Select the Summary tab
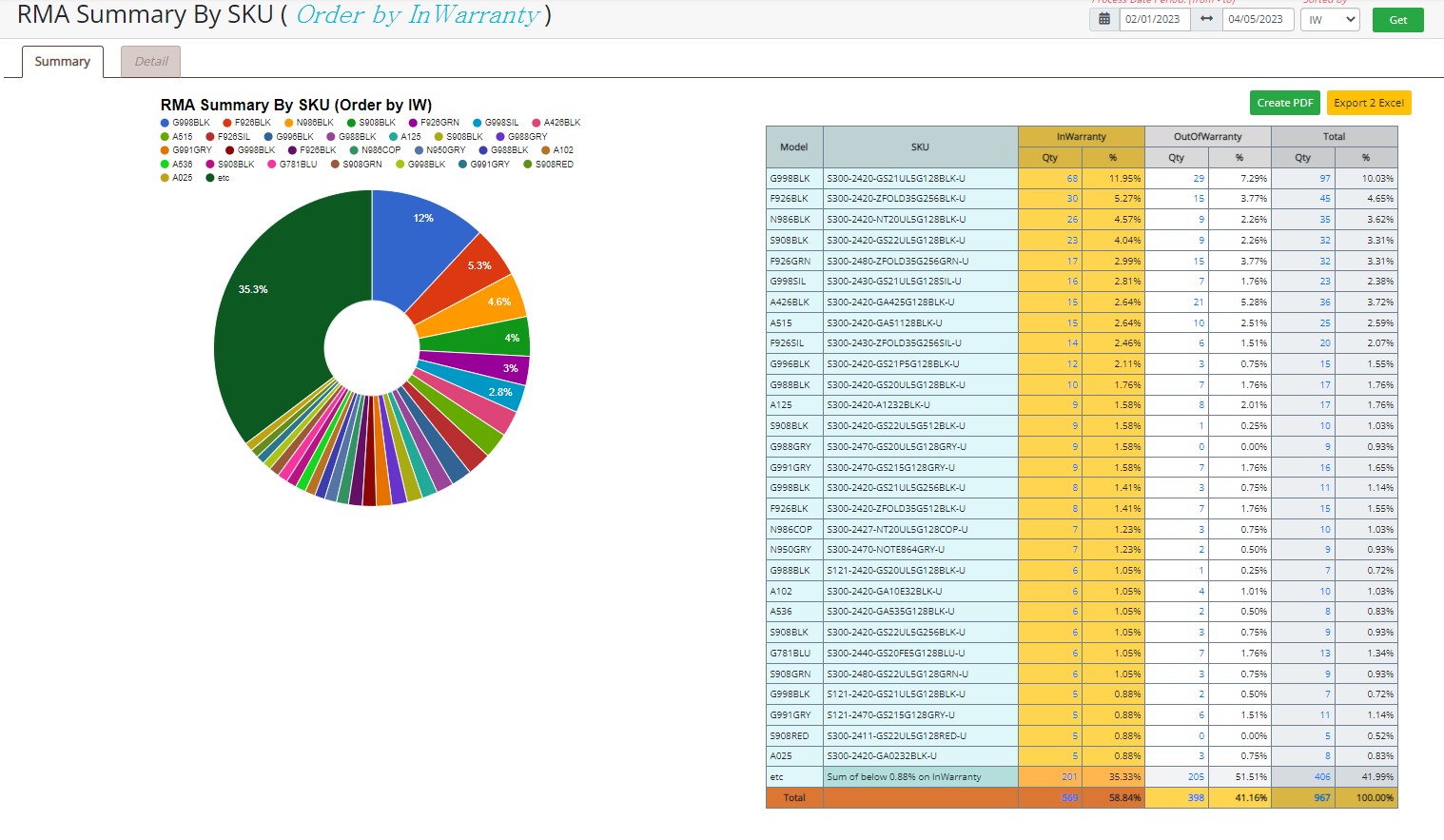1444x840 pixels. pyautogui.click(x=63, y=62)
